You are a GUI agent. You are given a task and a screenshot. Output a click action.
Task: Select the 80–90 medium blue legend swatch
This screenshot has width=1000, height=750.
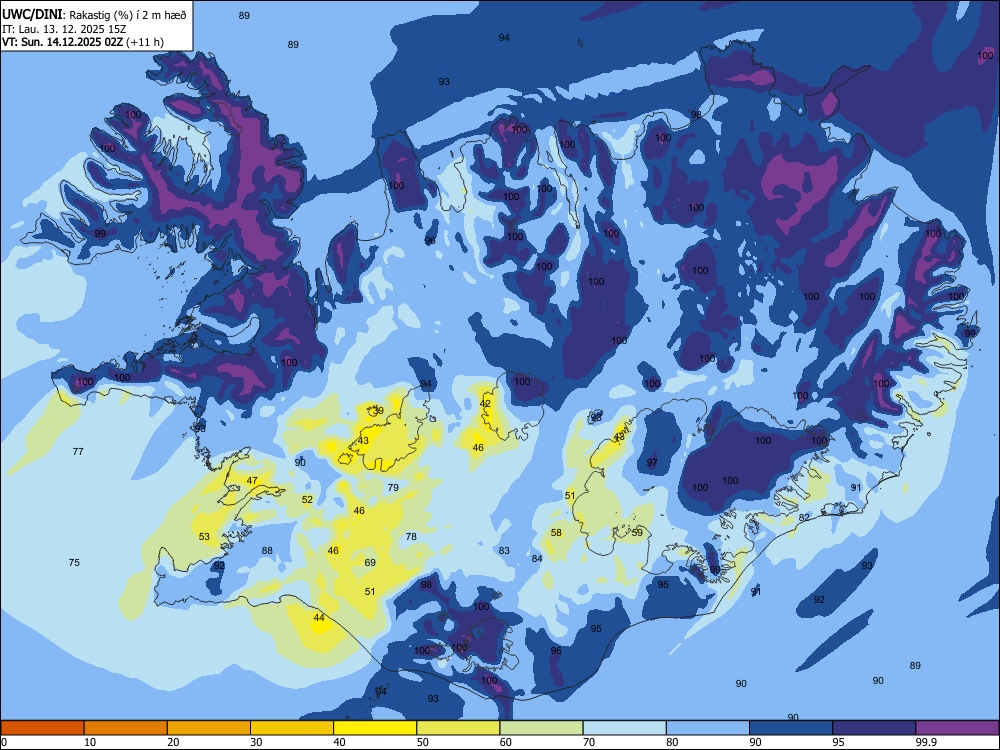tap(708, 728)
